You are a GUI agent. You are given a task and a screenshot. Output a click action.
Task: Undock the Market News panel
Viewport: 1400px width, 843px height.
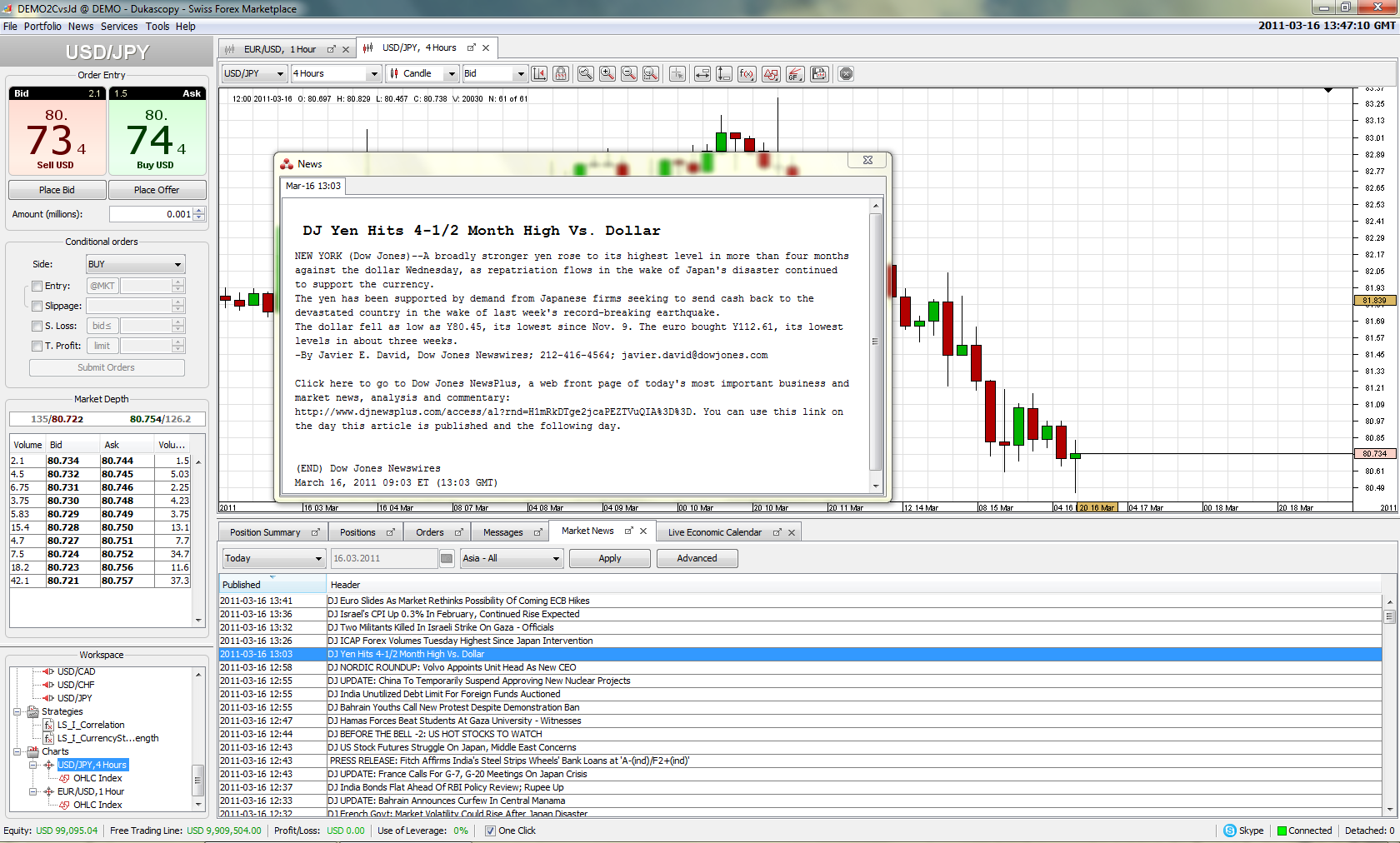pos(629,531)
